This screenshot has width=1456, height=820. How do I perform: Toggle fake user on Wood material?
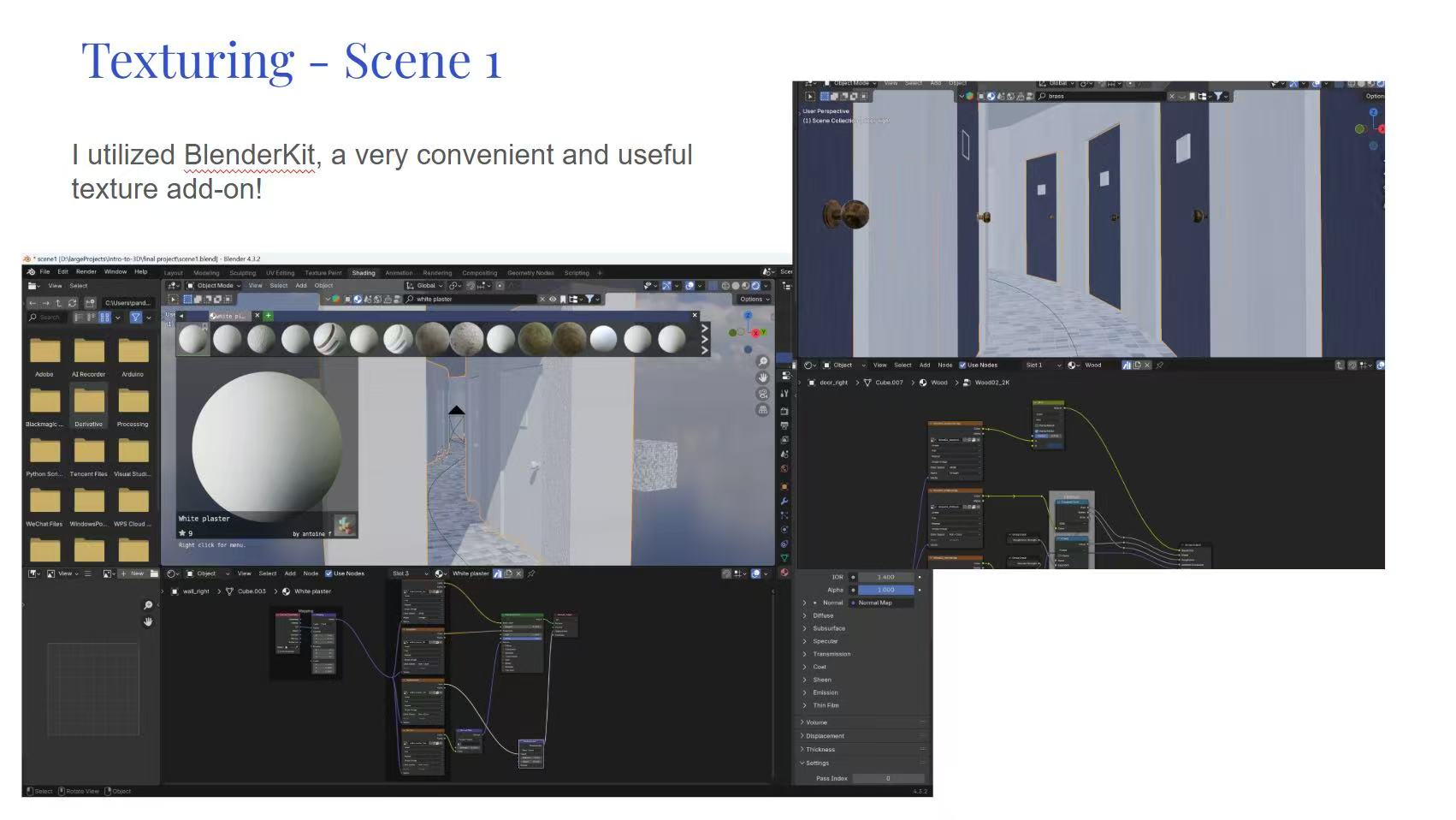tap(1127, 365)
